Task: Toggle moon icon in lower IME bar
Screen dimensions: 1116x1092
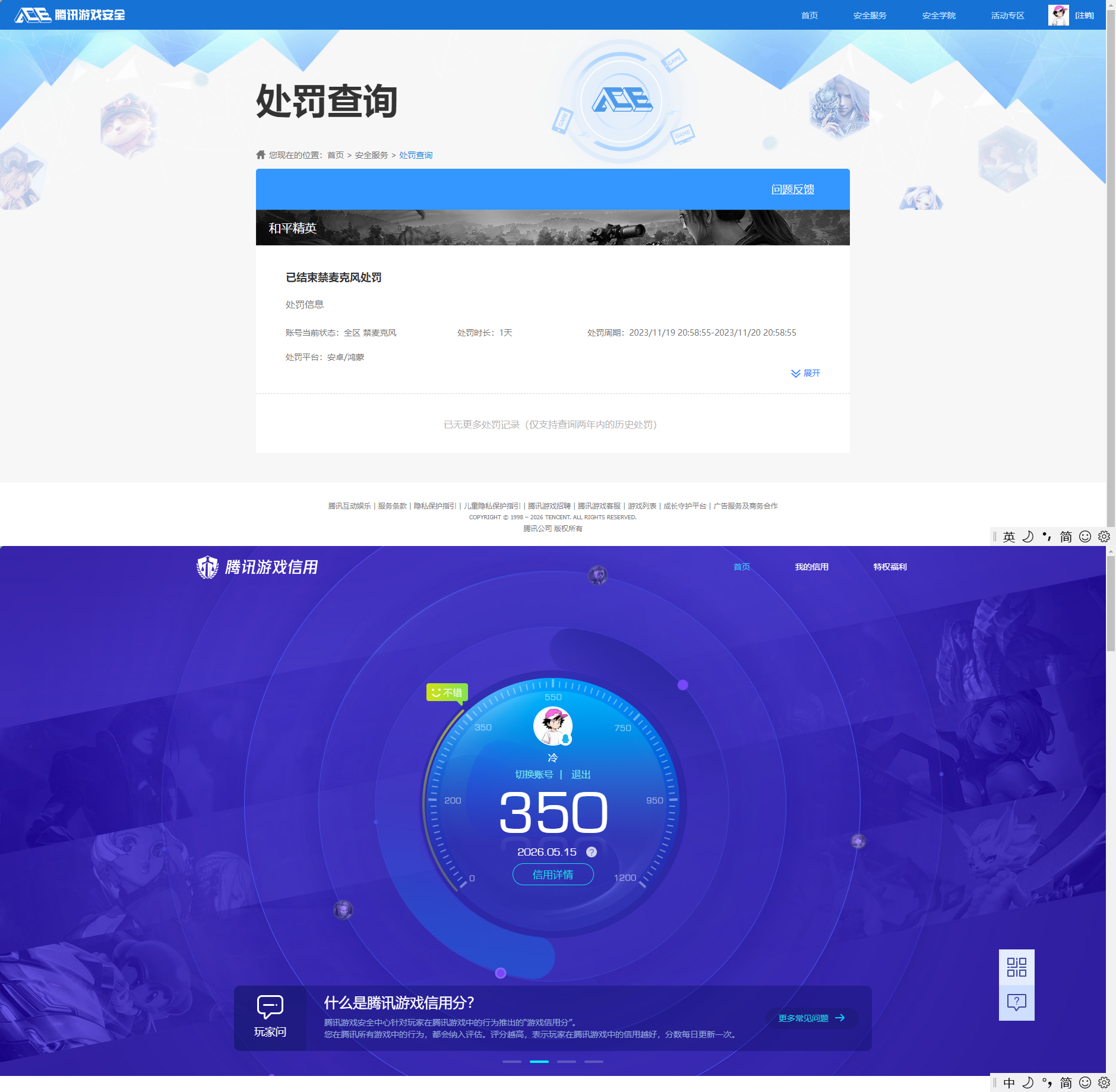Action: [x=1028, y=1083]
